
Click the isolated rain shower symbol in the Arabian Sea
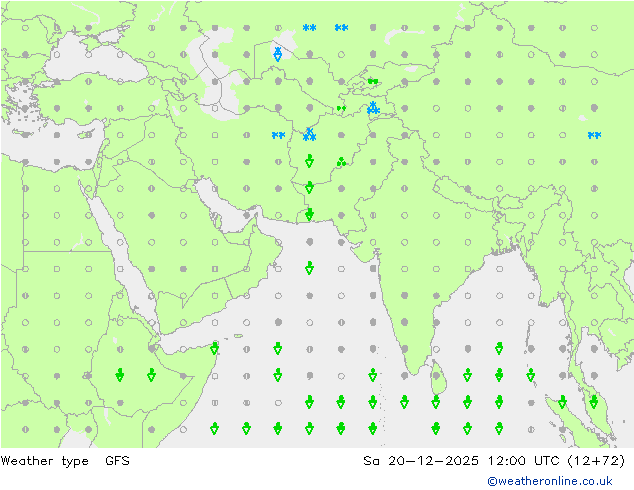coord(309,268)
